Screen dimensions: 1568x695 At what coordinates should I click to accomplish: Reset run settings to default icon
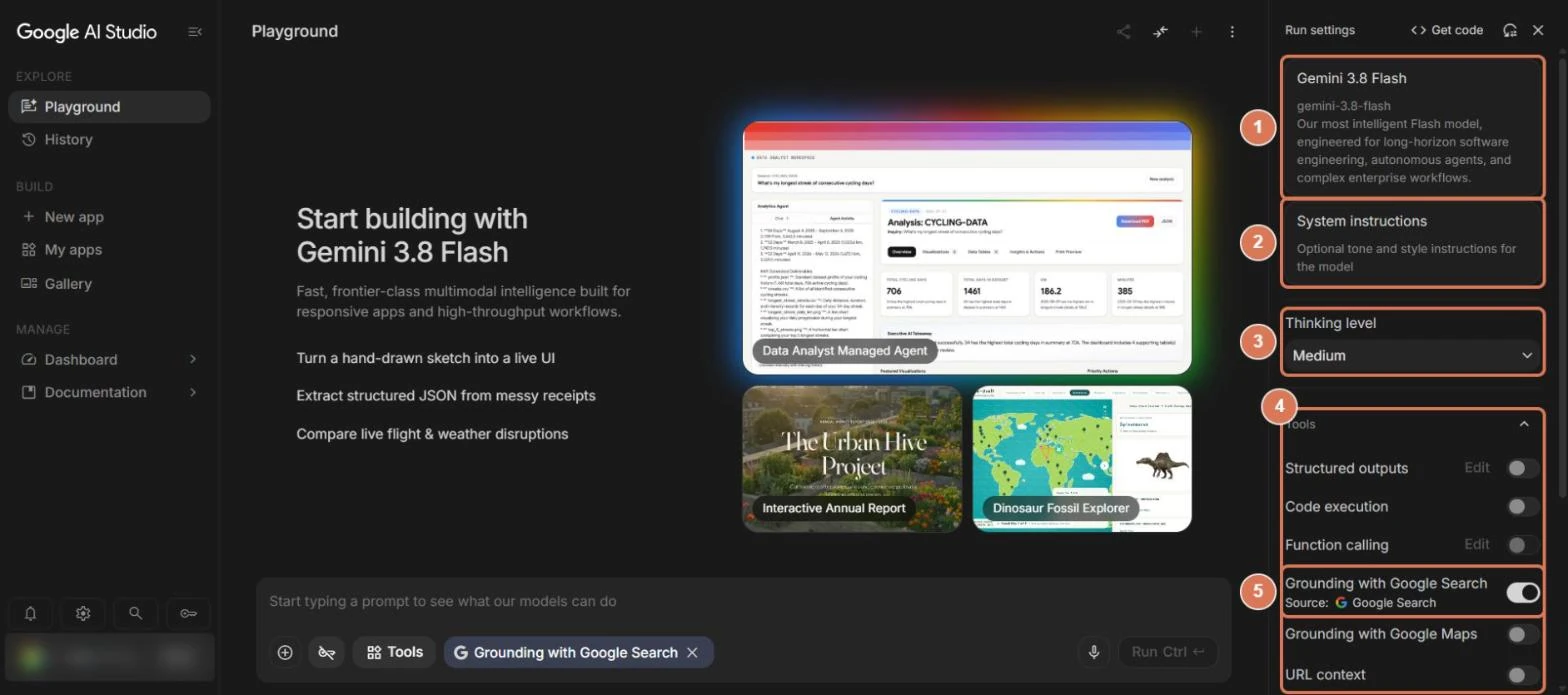tap(1510, 30)
